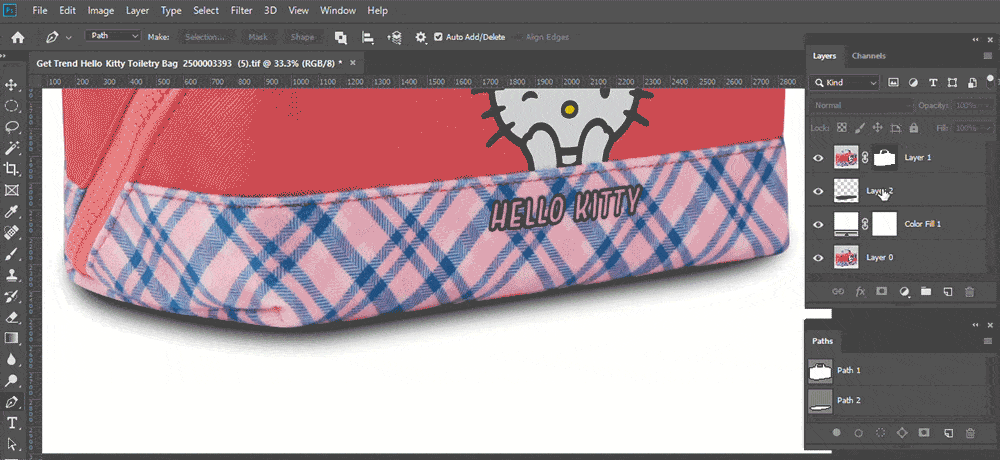Select the Eyedropper tool

(x=11, y=211)
